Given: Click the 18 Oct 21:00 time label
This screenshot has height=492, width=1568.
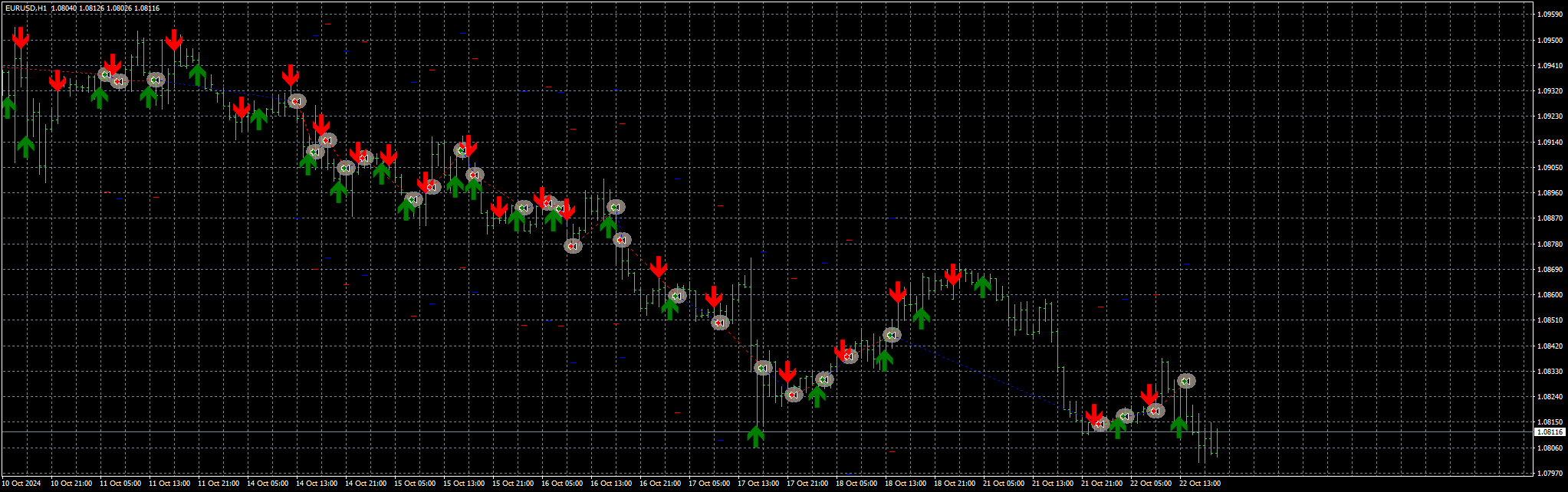Looking at the screenshot, I should pyautogui.click(x=955, y=484).
